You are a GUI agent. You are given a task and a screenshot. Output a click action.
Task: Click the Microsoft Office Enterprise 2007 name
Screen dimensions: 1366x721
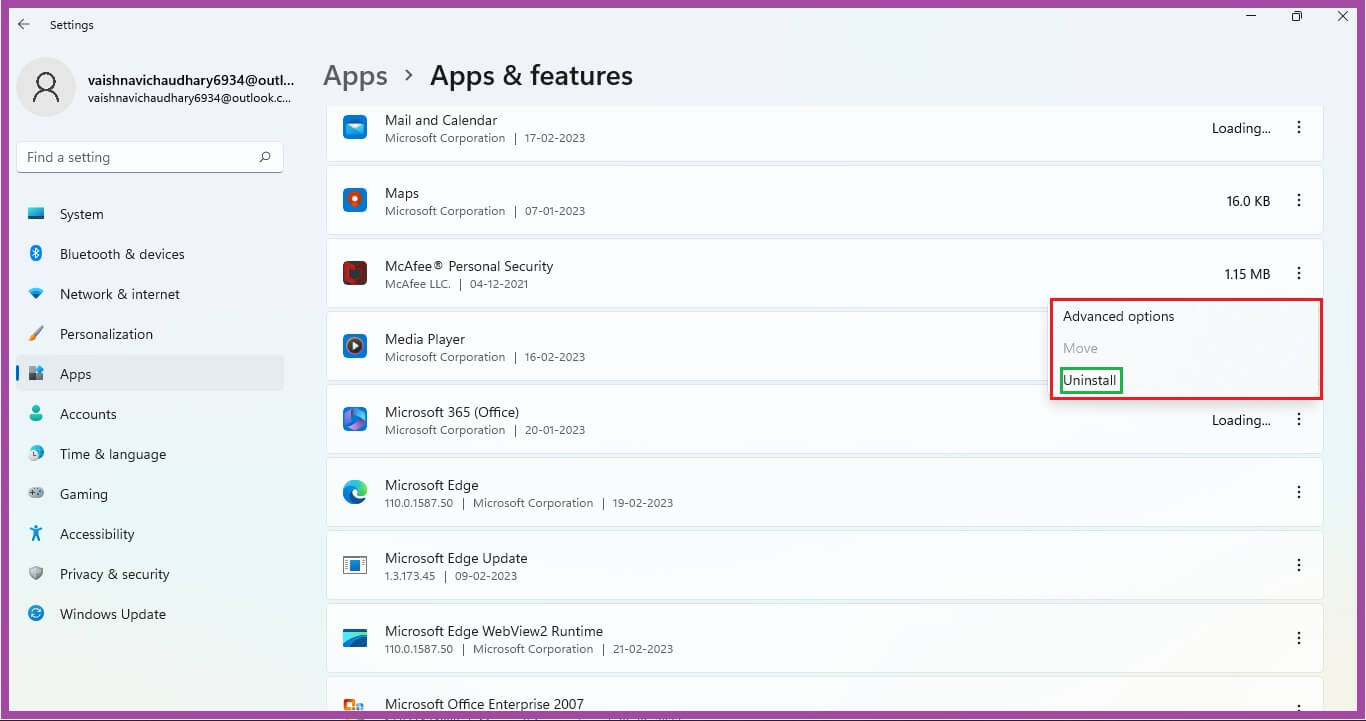point(484,704)
